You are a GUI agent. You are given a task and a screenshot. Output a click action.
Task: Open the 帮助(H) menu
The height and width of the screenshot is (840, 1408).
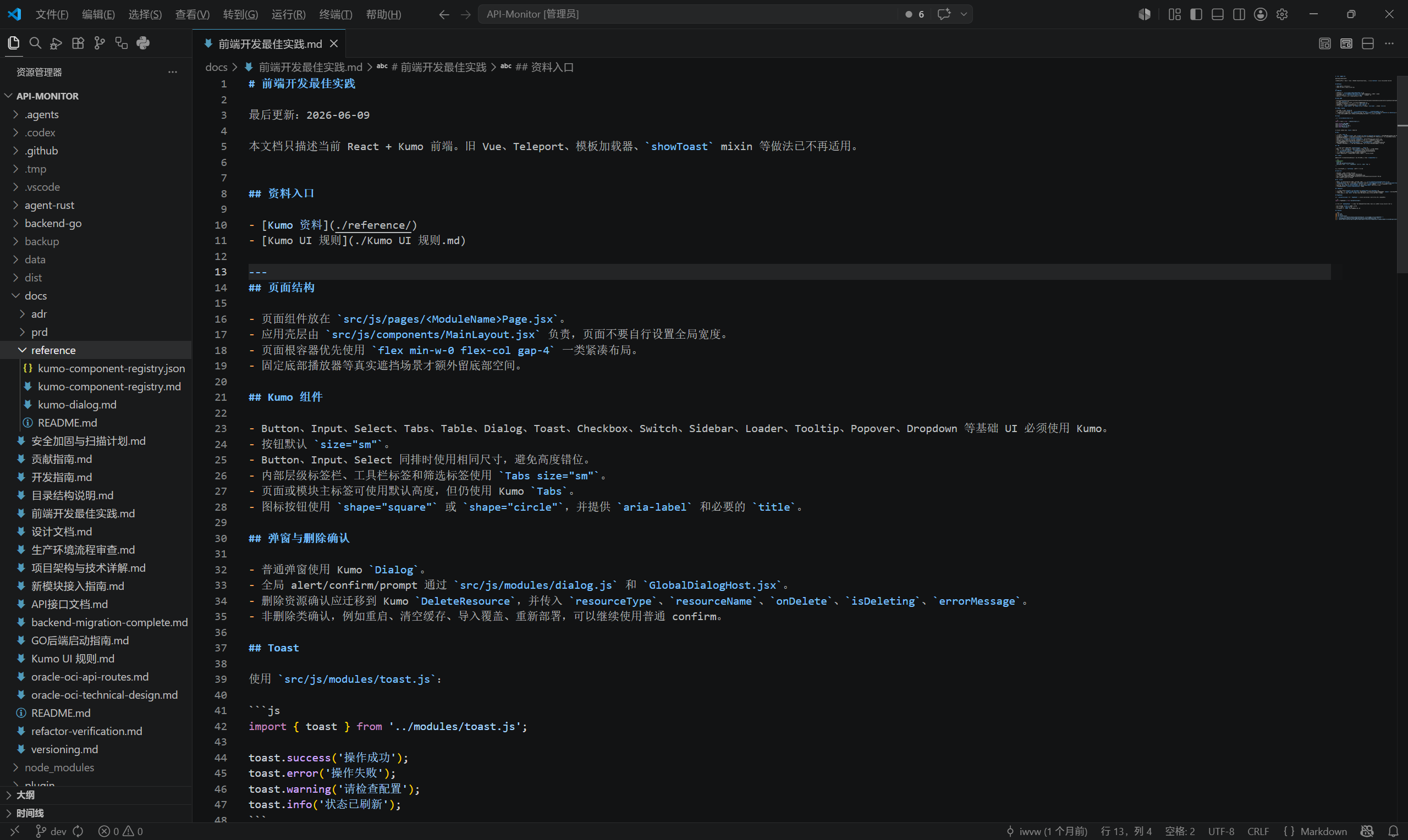click(383, 14)
